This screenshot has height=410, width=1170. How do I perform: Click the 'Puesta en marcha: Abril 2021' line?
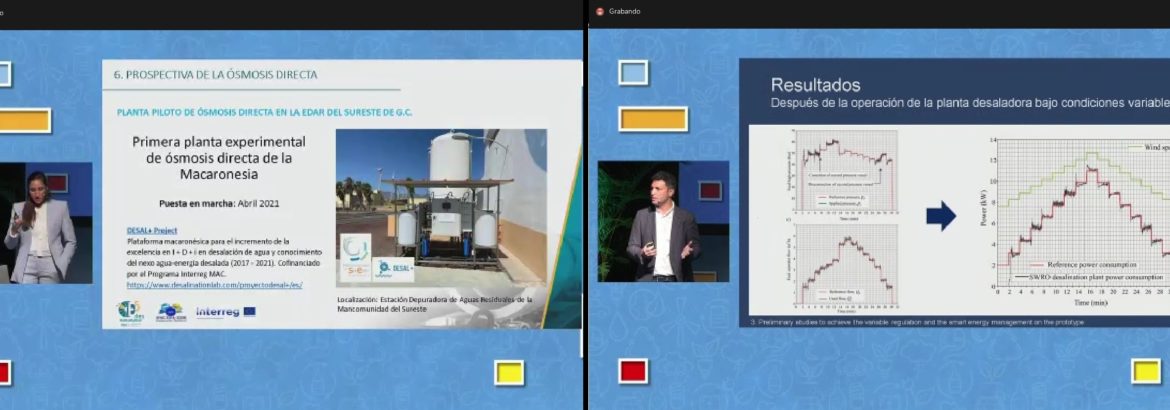point(218,203)
